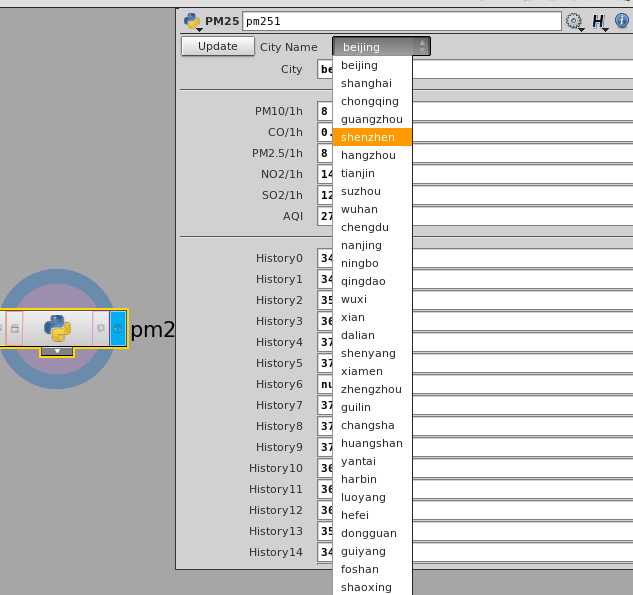Toggle the bypass flag left of the node's Python icon
Image resolution: width=633 pixels, height=595 pixels.
coord(15,328)
